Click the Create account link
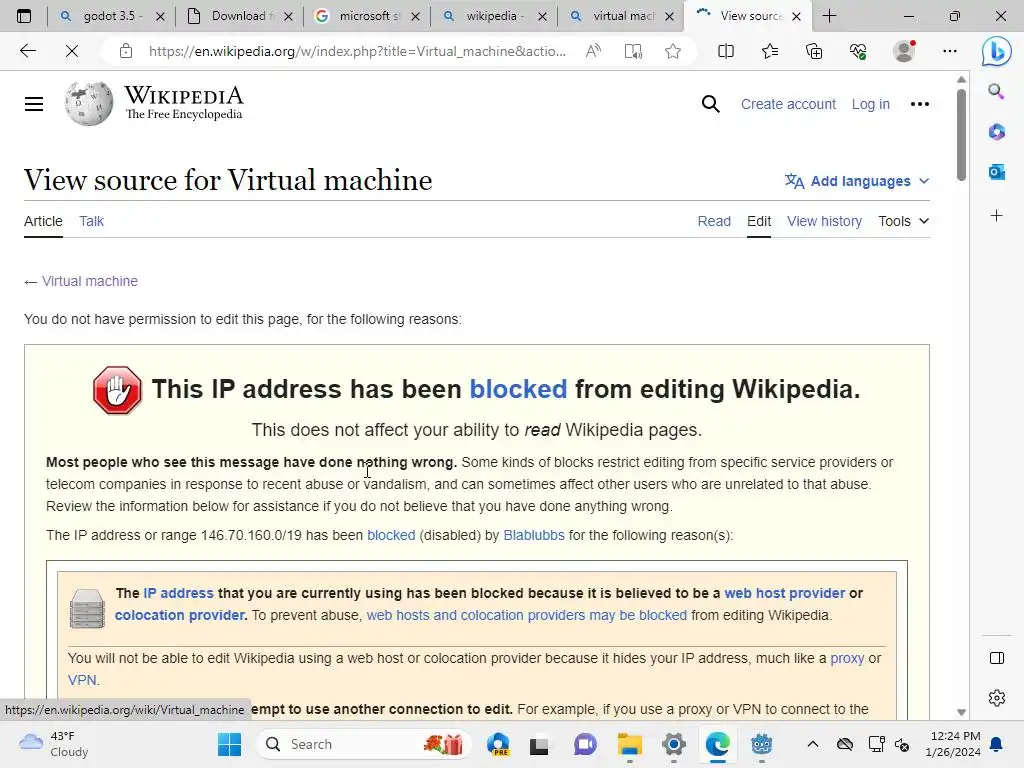Screen dimensions: 1024x768 coord(788,104)
